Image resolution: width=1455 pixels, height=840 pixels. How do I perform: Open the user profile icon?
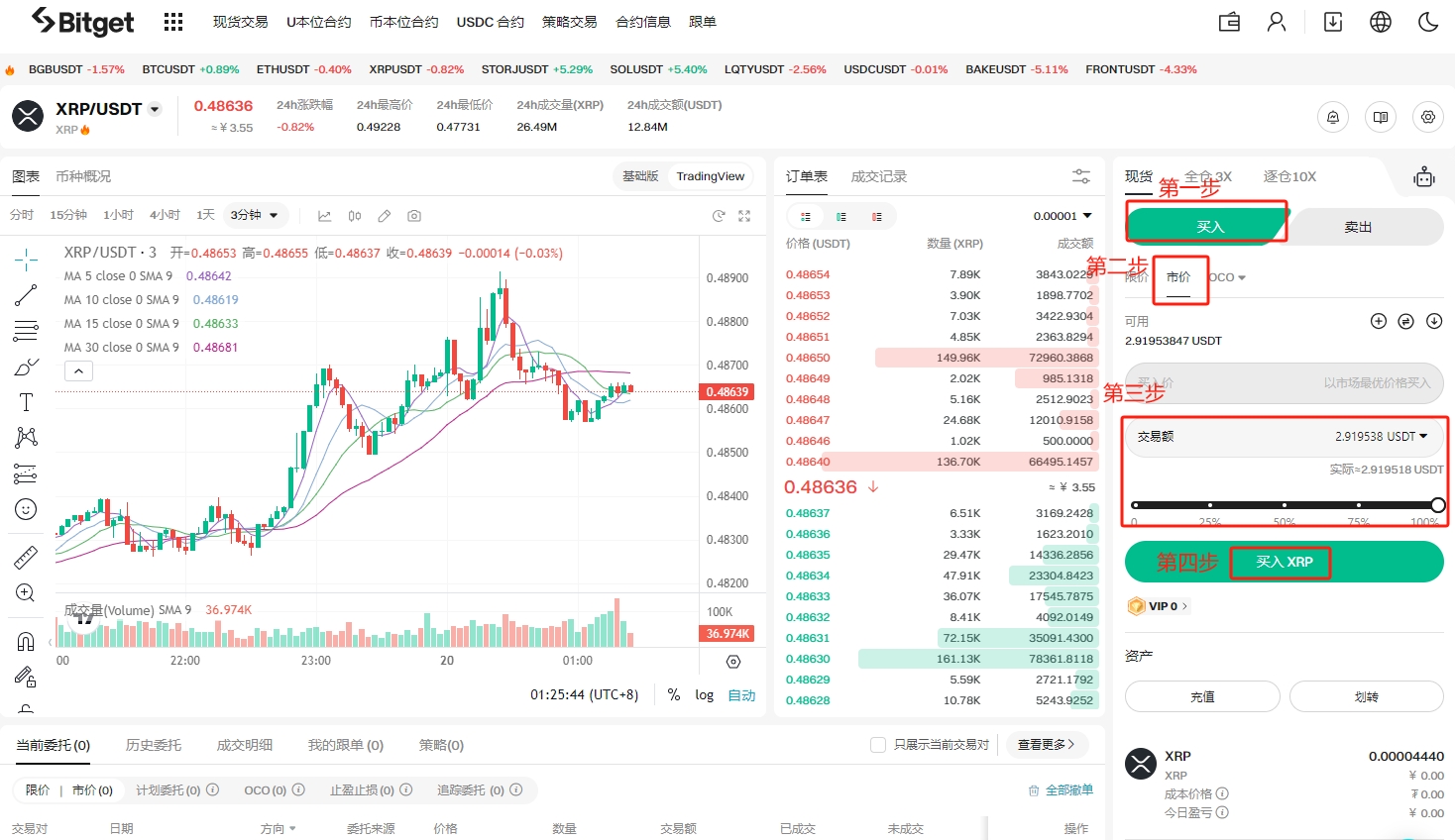click(x=1277, y=22)
